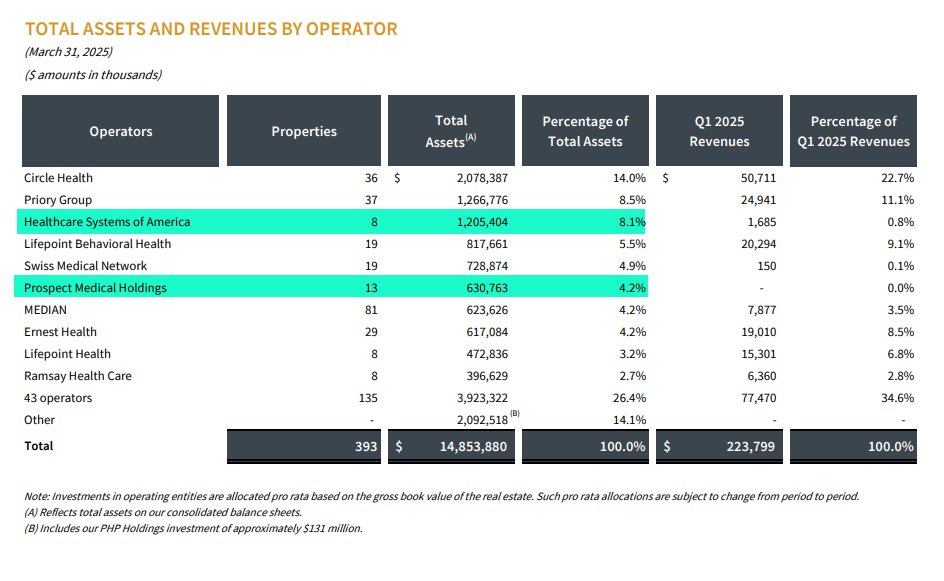Select total properties count '393'
944x581 pixels.
pos(366,446)
